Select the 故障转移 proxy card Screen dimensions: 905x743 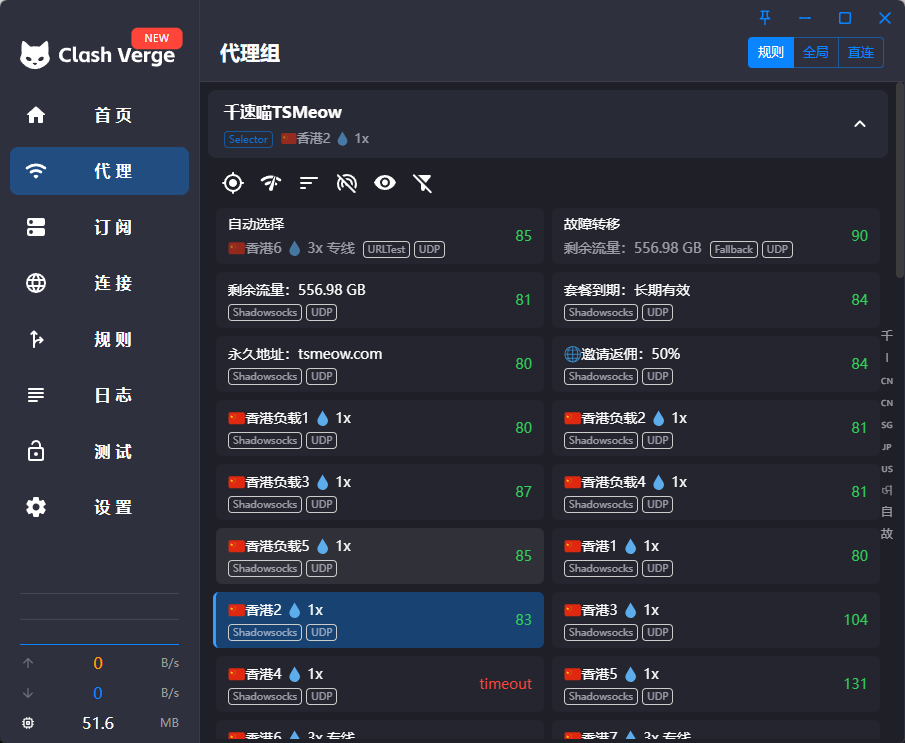click(715, 236)
